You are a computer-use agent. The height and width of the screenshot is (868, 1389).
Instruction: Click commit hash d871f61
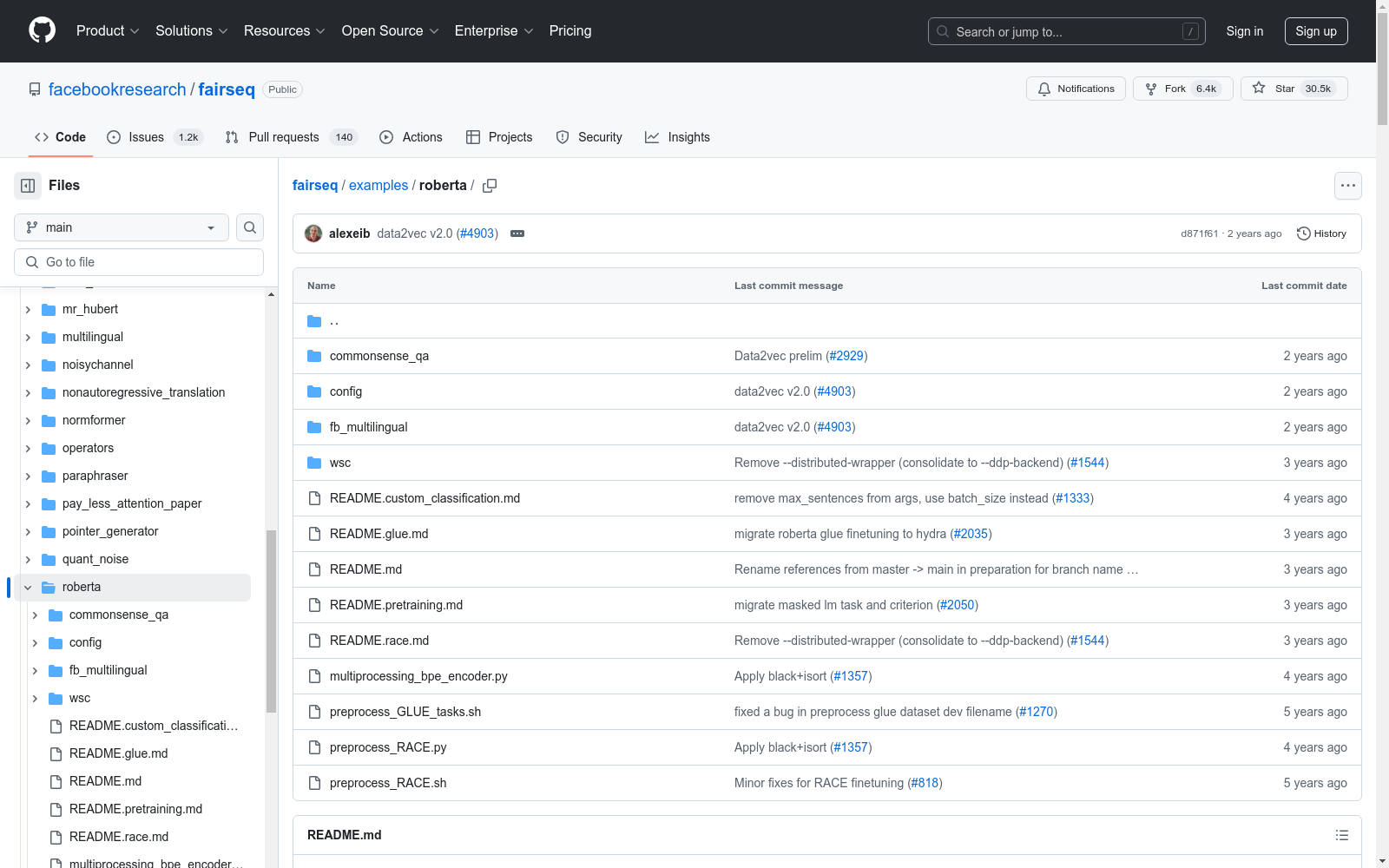(1199, 233)
